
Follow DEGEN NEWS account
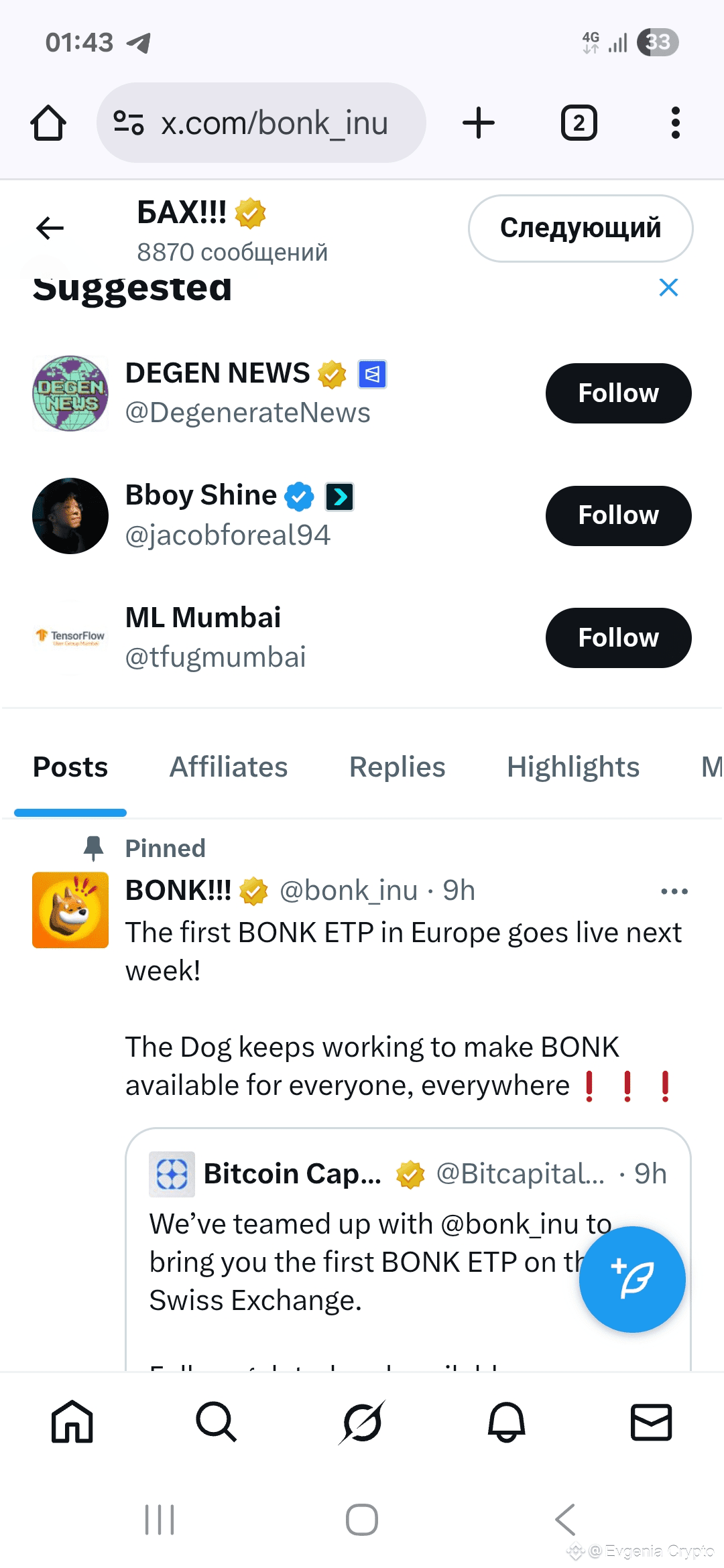618,393
